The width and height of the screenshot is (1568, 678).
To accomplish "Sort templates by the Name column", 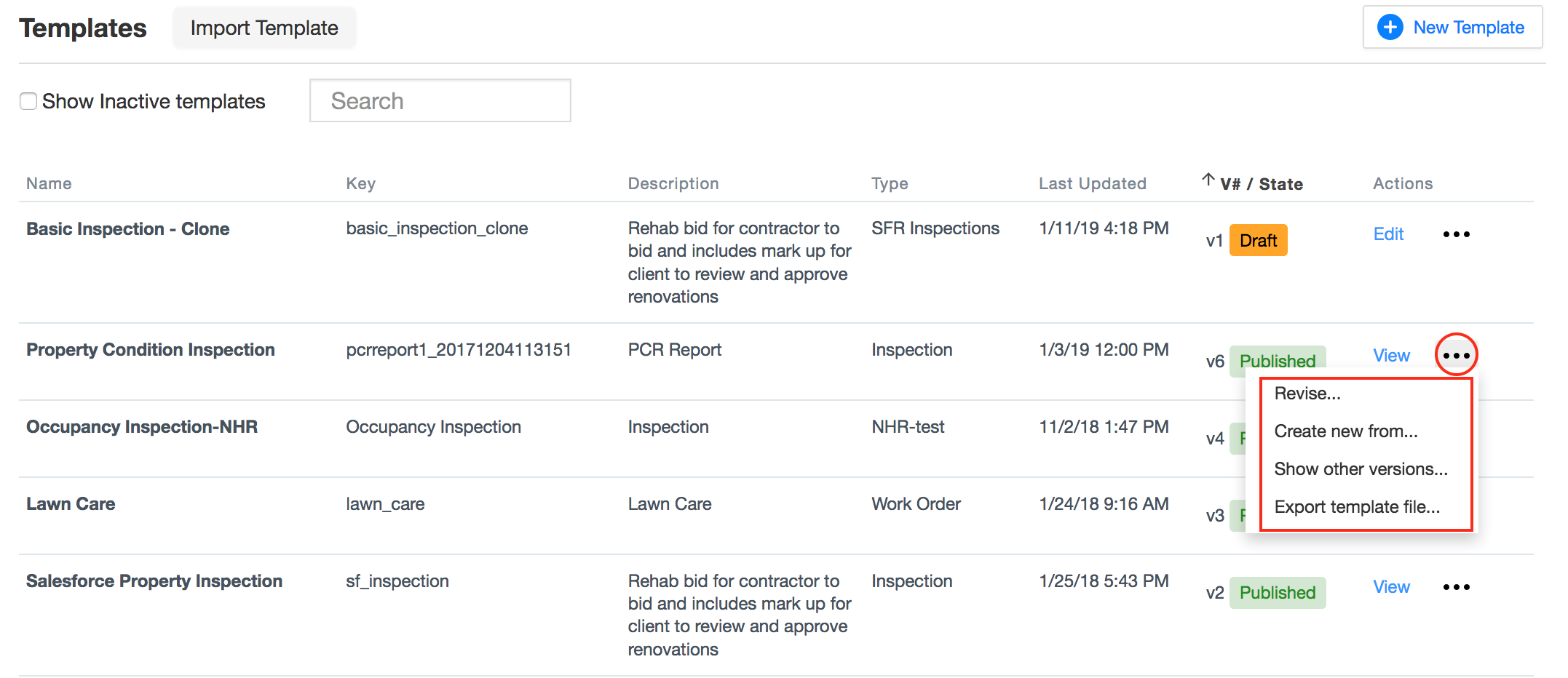I will pos(49,183).
